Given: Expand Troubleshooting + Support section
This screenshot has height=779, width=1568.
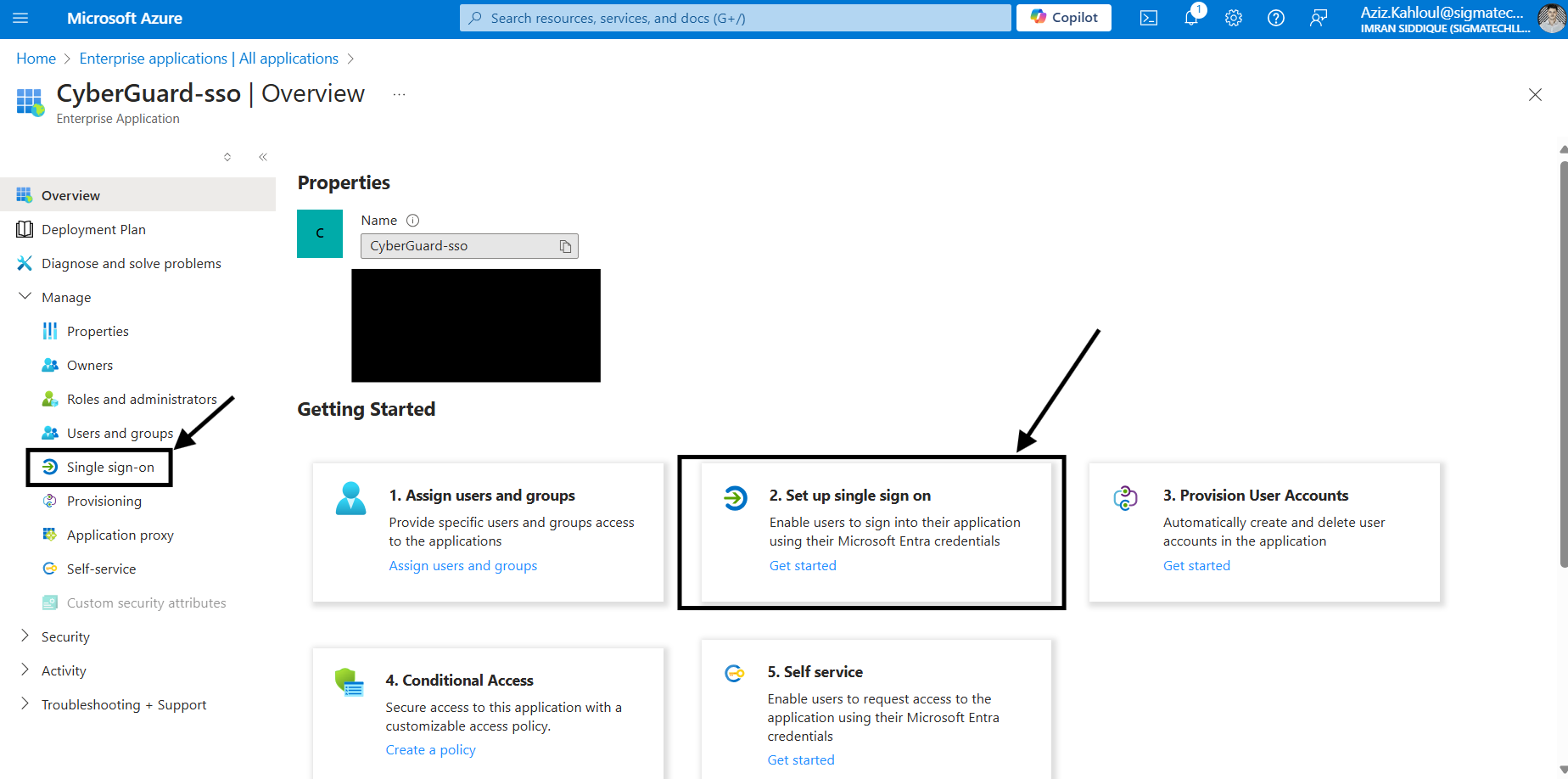Looking at the screenshot, I should 25,704.
